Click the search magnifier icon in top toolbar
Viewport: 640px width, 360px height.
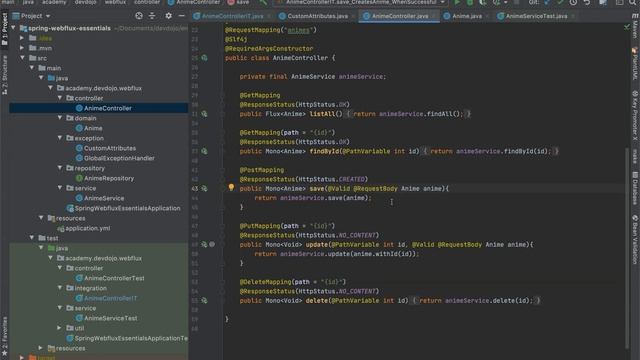pyautogui.click(x=633, y=2)
